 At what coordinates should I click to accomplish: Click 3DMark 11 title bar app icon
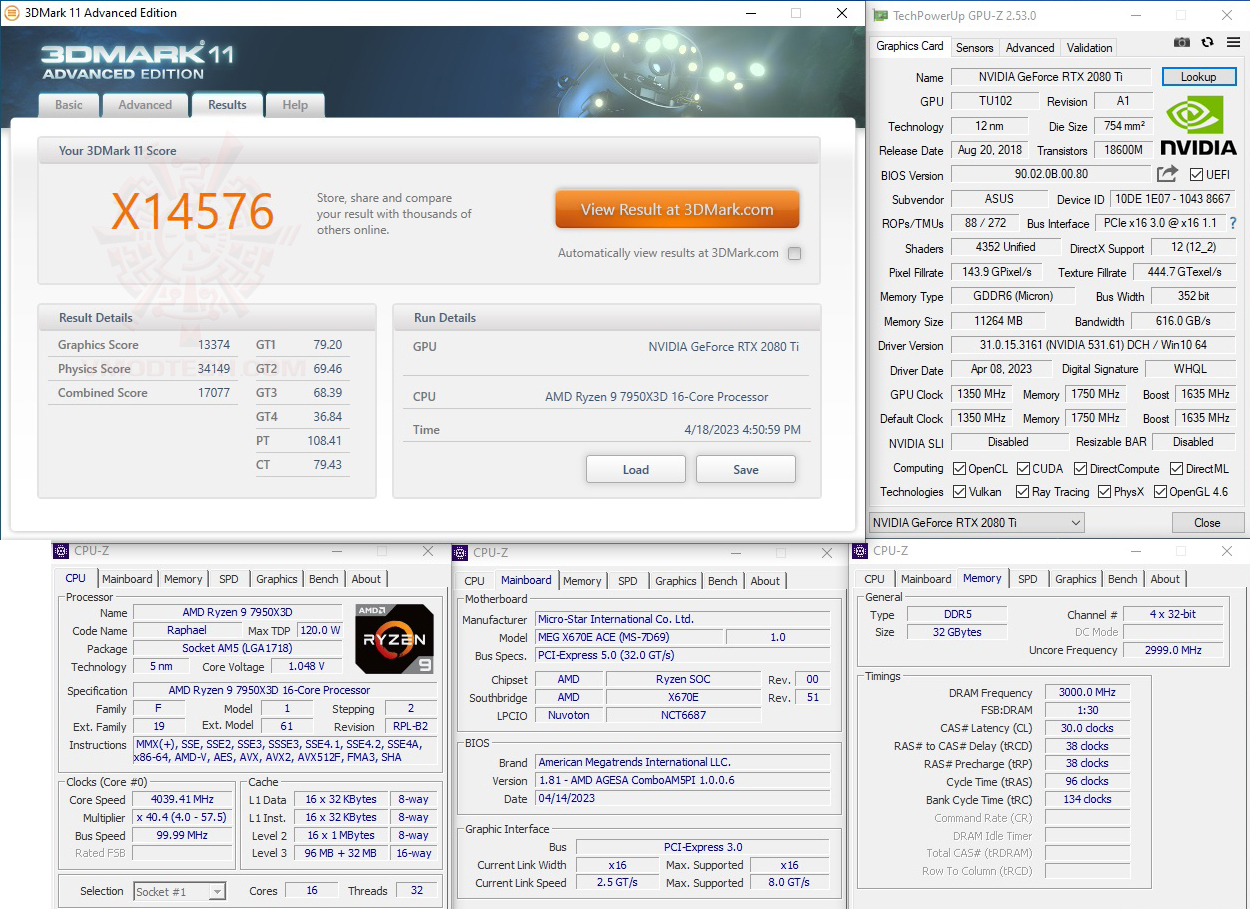pos(12,13)
